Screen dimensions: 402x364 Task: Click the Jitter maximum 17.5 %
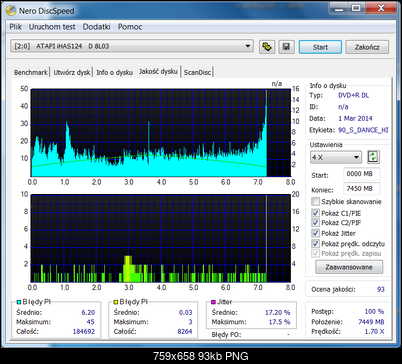(x=279, y=322)
